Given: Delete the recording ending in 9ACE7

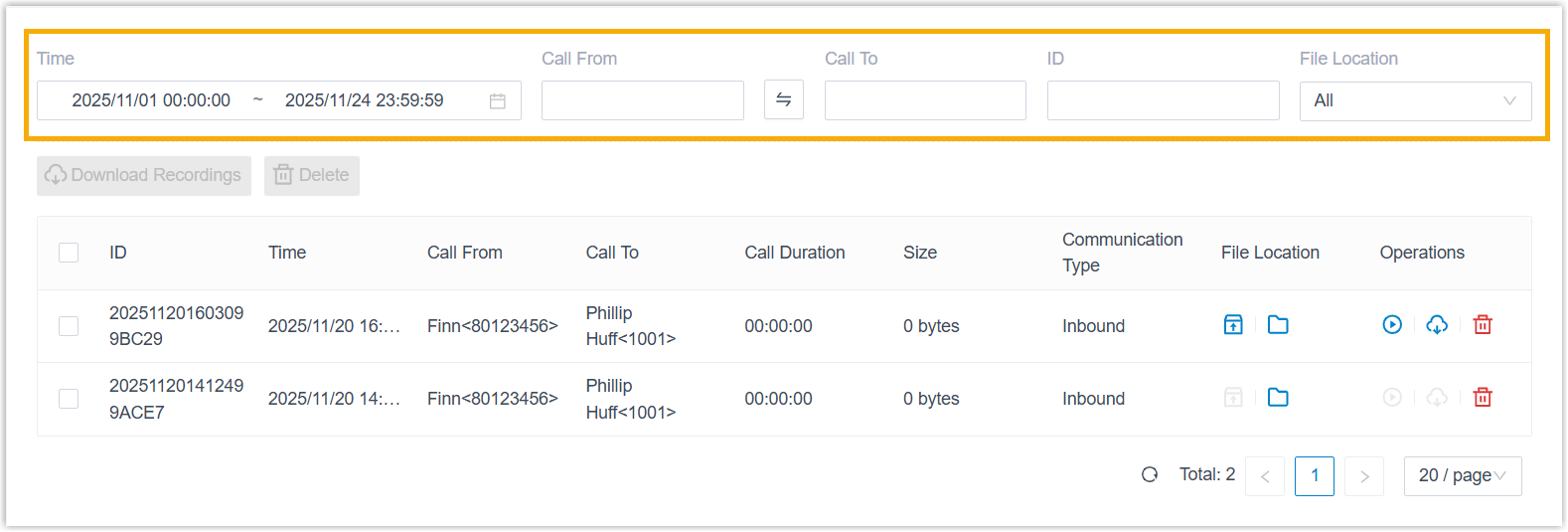Looking at the screenshot, I should [x=1483, y=398].
